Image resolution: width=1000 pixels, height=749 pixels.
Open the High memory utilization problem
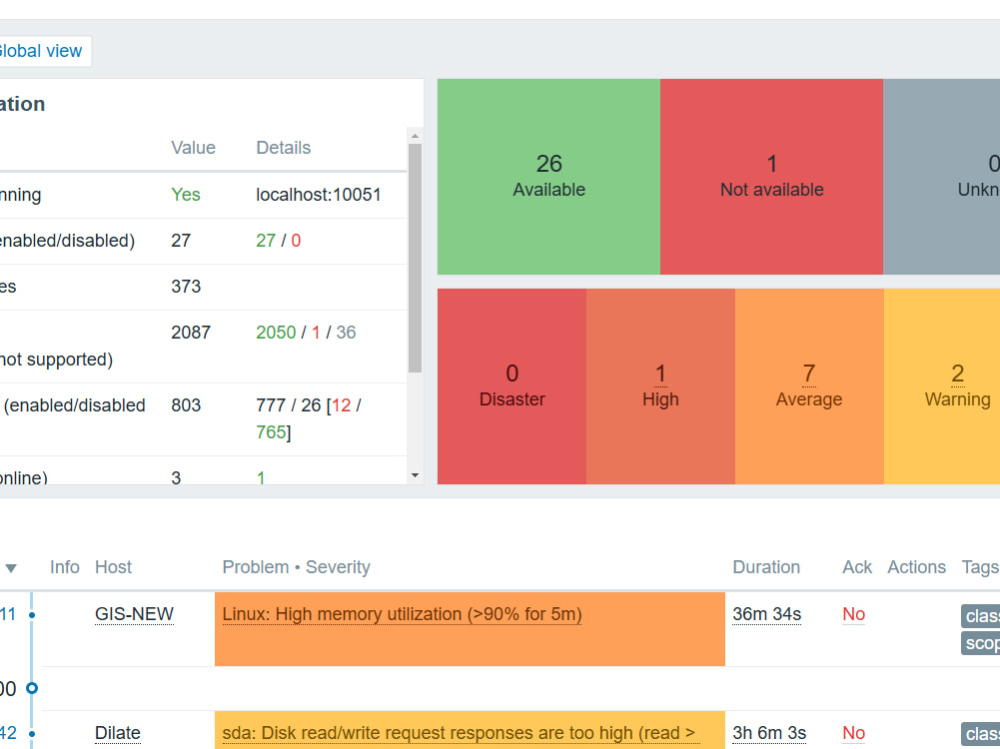[402, 614]
